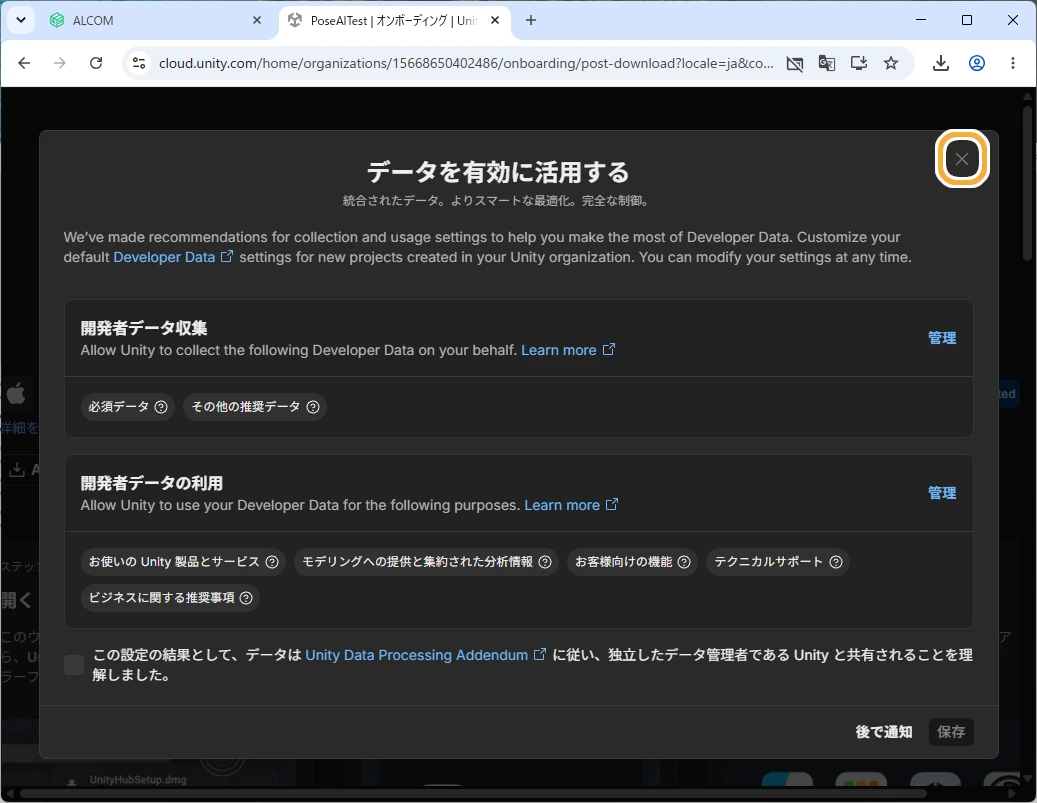The image size is (1037, 803).
Task: Click help icon on その他の推奨データ chip
Action: (x=313, y=407)
